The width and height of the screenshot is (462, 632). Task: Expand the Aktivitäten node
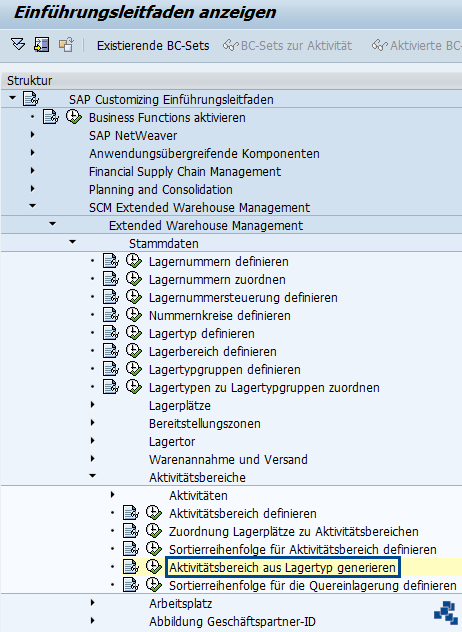(x=112, y=495)
